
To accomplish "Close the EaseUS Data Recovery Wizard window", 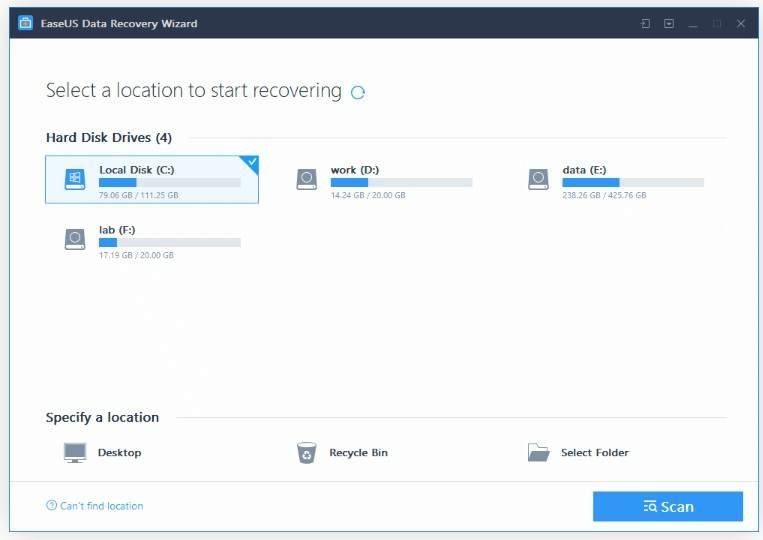I will 741,23.
